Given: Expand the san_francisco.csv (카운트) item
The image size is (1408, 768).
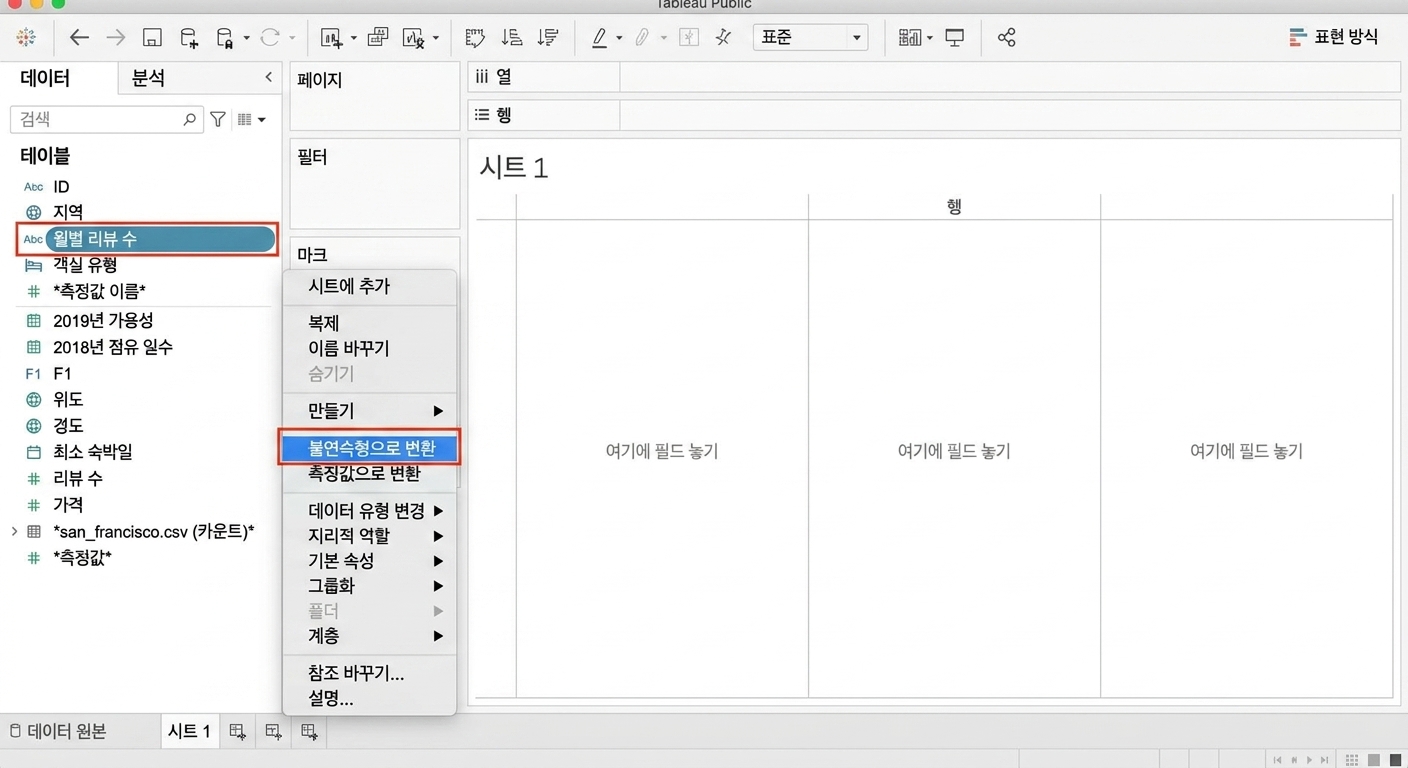Looking at the screenshot, I should 14,531.
